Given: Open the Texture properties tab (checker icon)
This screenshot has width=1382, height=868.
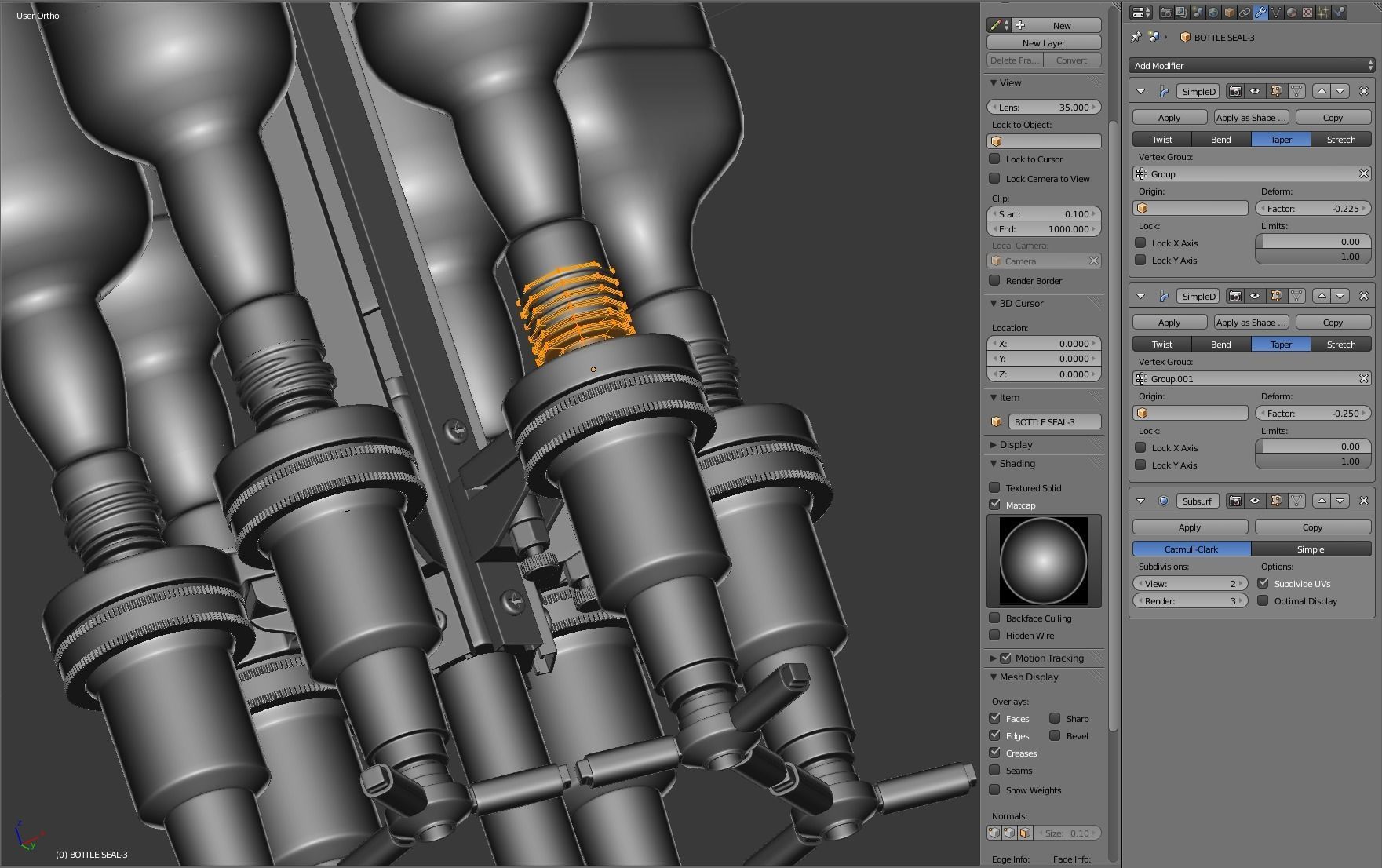Looking at the screenshot, I should pyautogui.click(x=1307, y=13).
